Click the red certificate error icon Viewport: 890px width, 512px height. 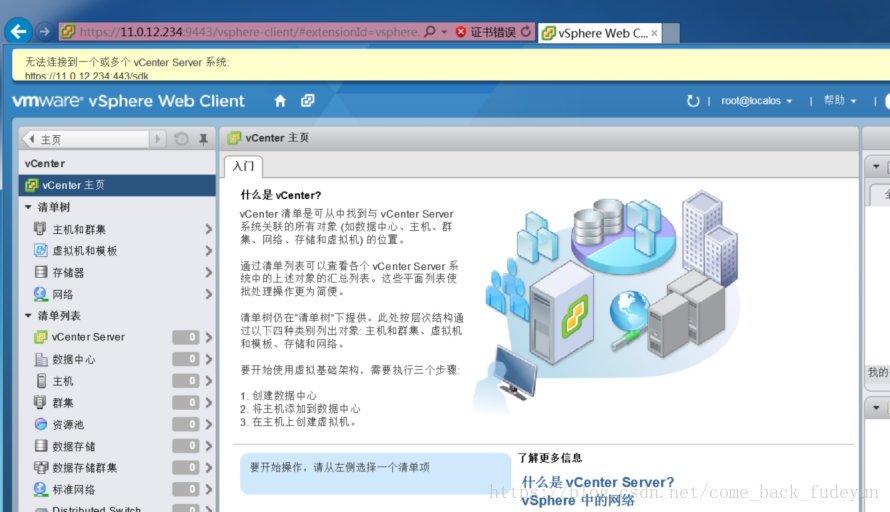[x=461, y=32]
